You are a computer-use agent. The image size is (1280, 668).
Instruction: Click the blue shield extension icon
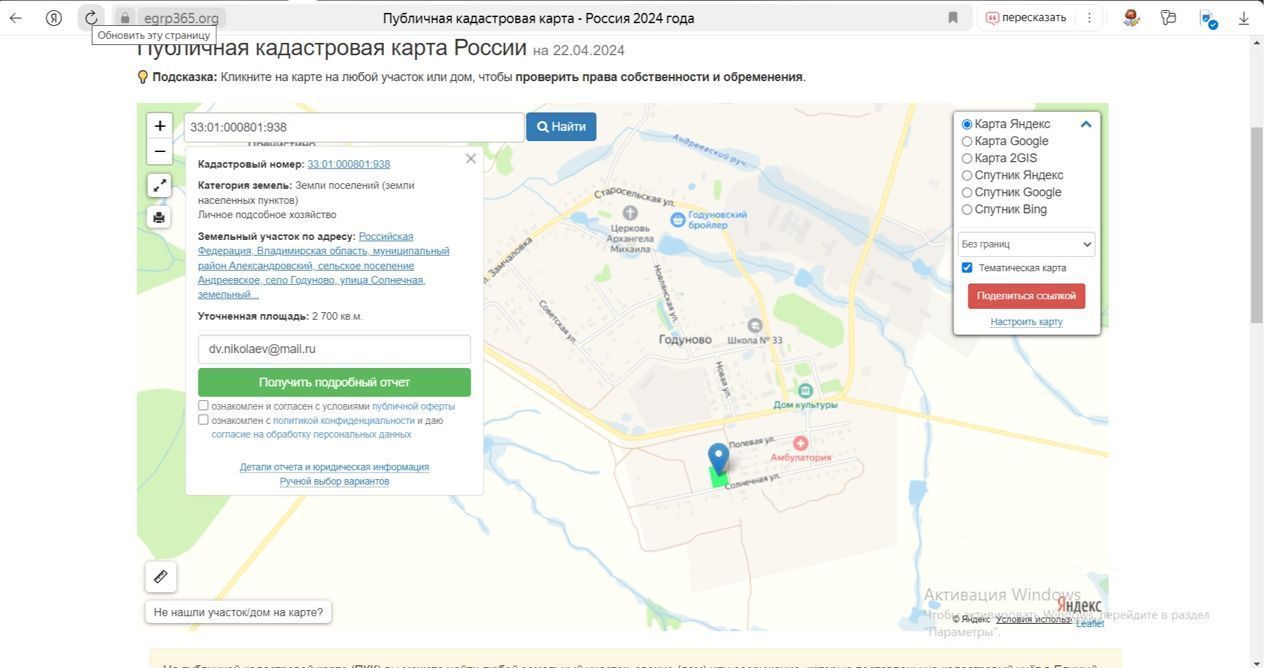click(x=1207, y=18)
